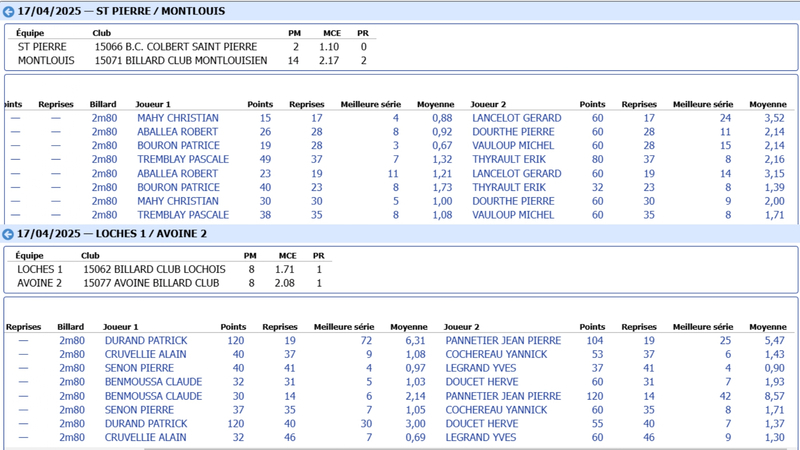This screenshot has height=450, width=800.
Task: Select the 17/04/2025 — LOCHES 1 / AVOINE 2 header
Action: pos(112,234)
